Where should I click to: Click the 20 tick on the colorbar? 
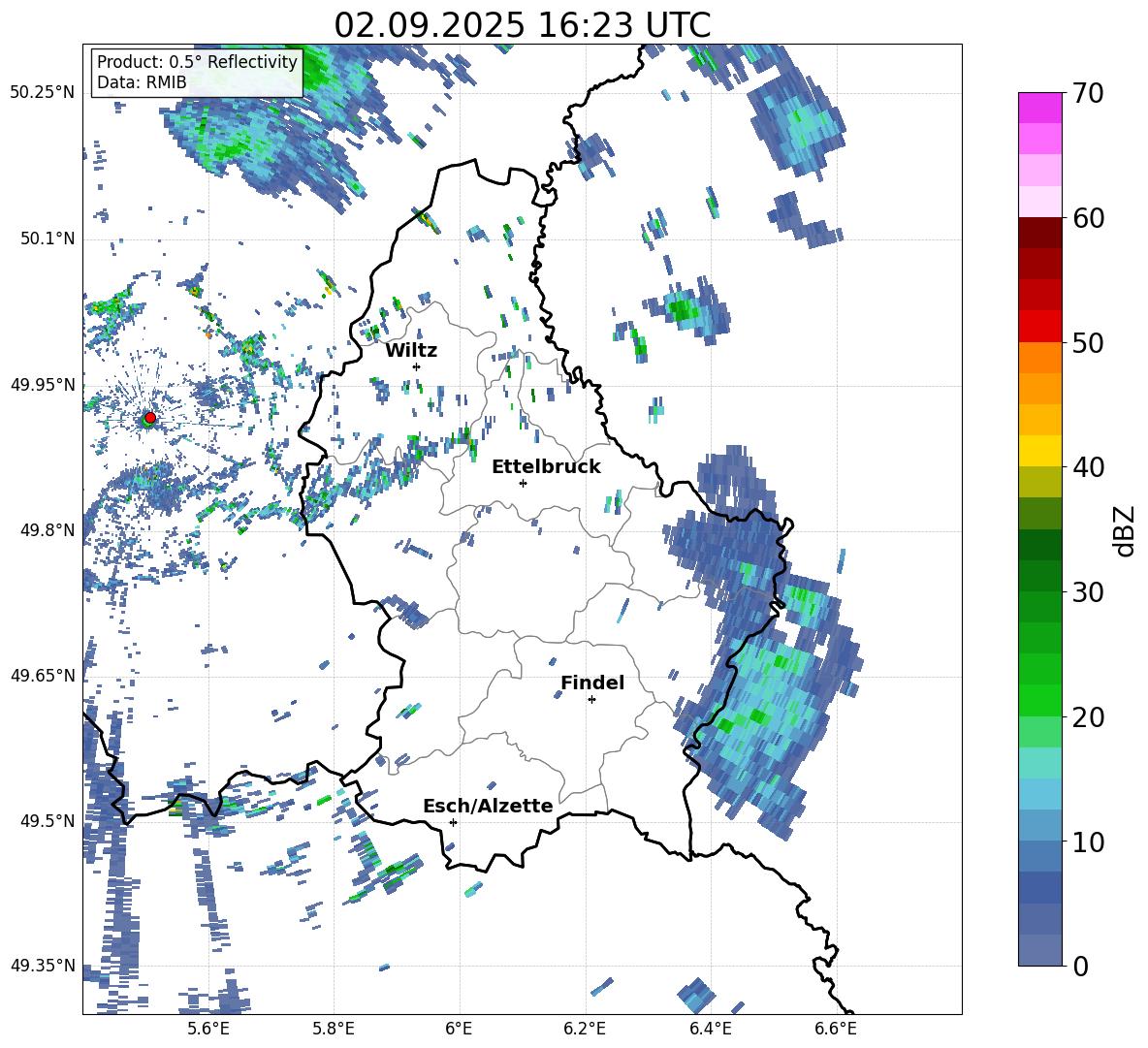pyautogui.click(x=1088, y=717)
